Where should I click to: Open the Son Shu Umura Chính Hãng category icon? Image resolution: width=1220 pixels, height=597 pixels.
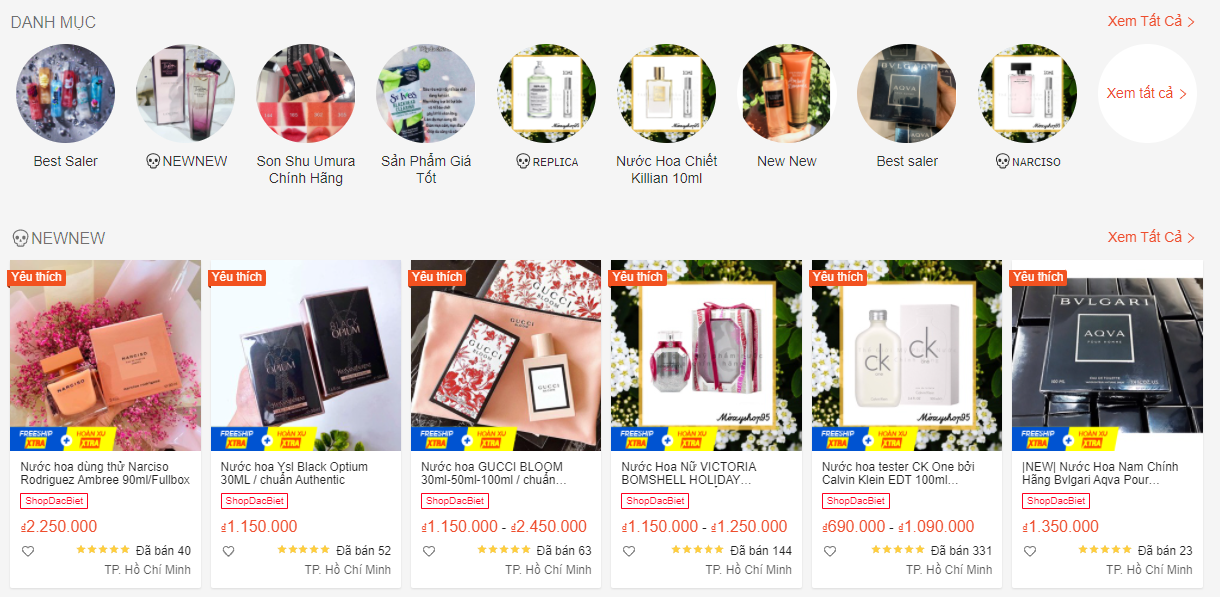pyautogui.click(x=306, y=93)
